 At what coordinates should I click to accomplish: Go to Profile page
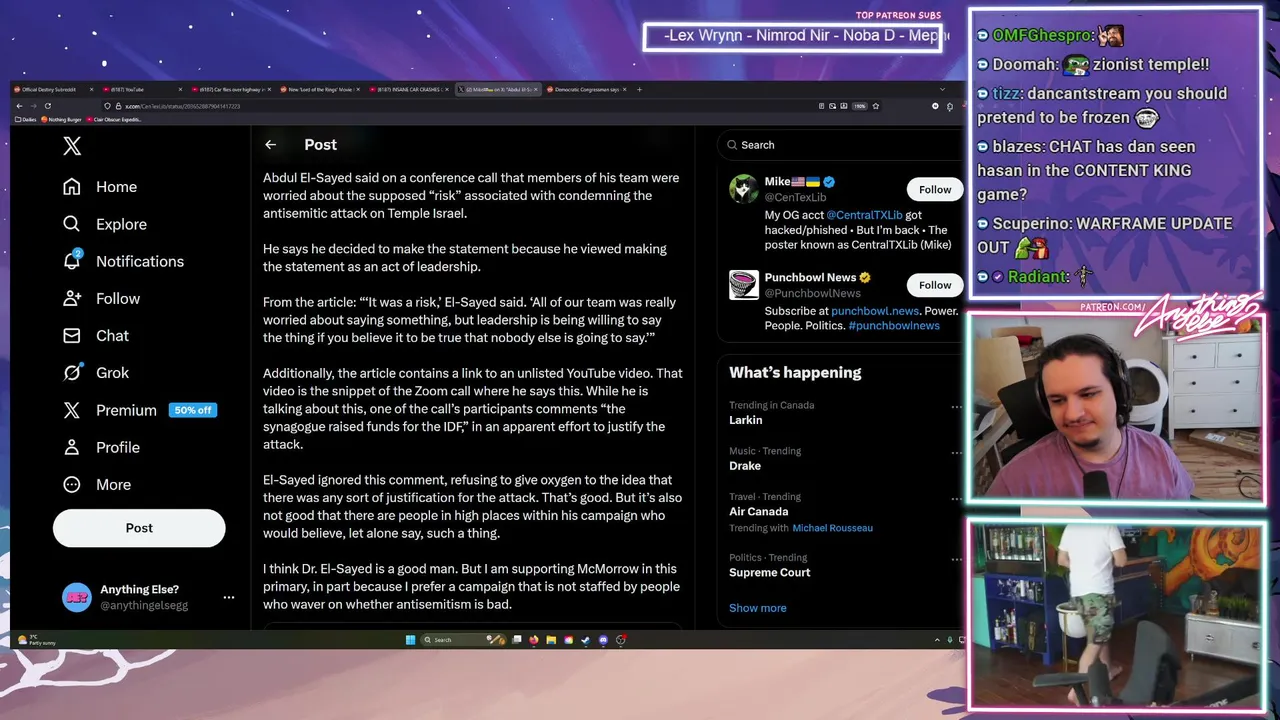(100, 447)
